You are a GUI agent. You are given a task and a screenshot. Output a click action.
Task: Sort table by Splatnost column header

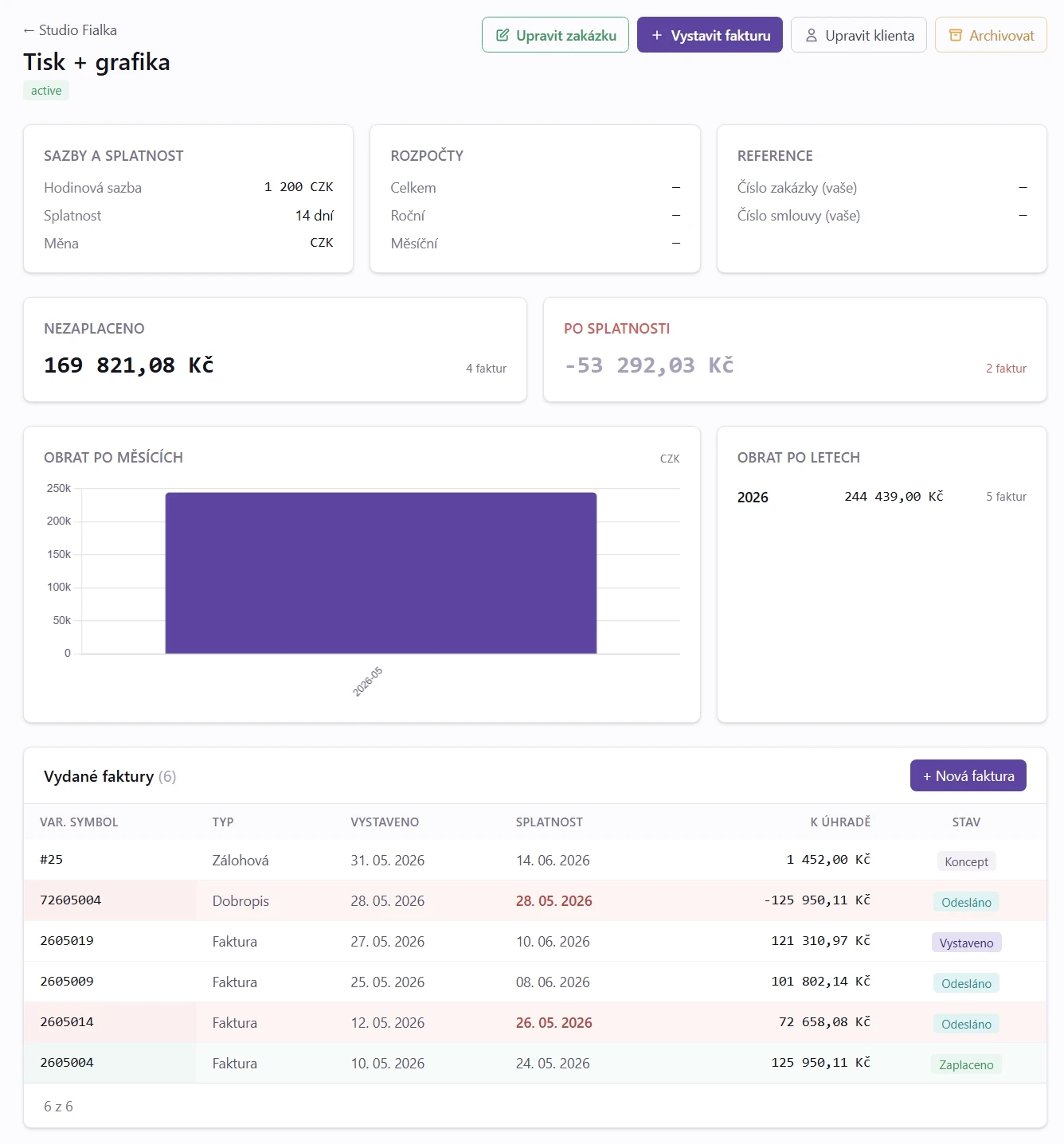[x=549, y=822]
